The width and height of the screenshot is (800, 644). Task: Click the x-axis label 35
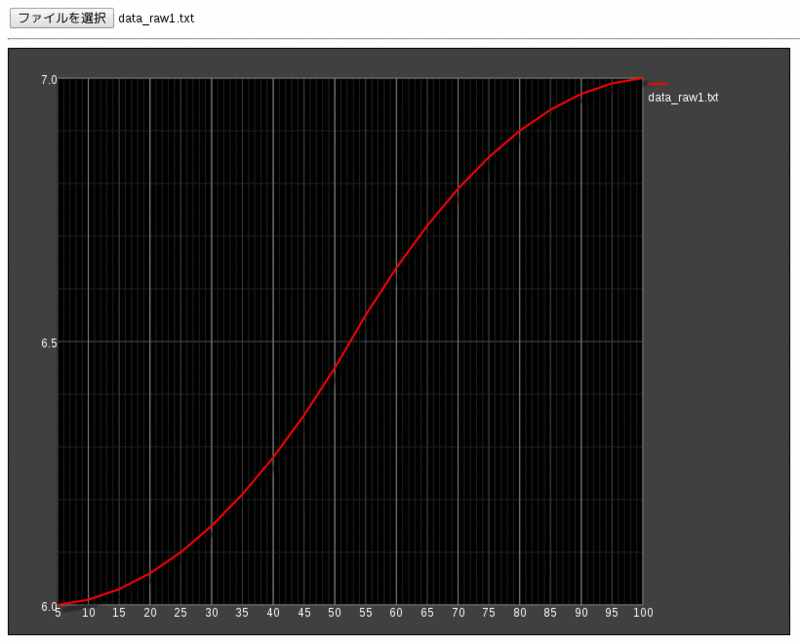(x=242, y=612)
